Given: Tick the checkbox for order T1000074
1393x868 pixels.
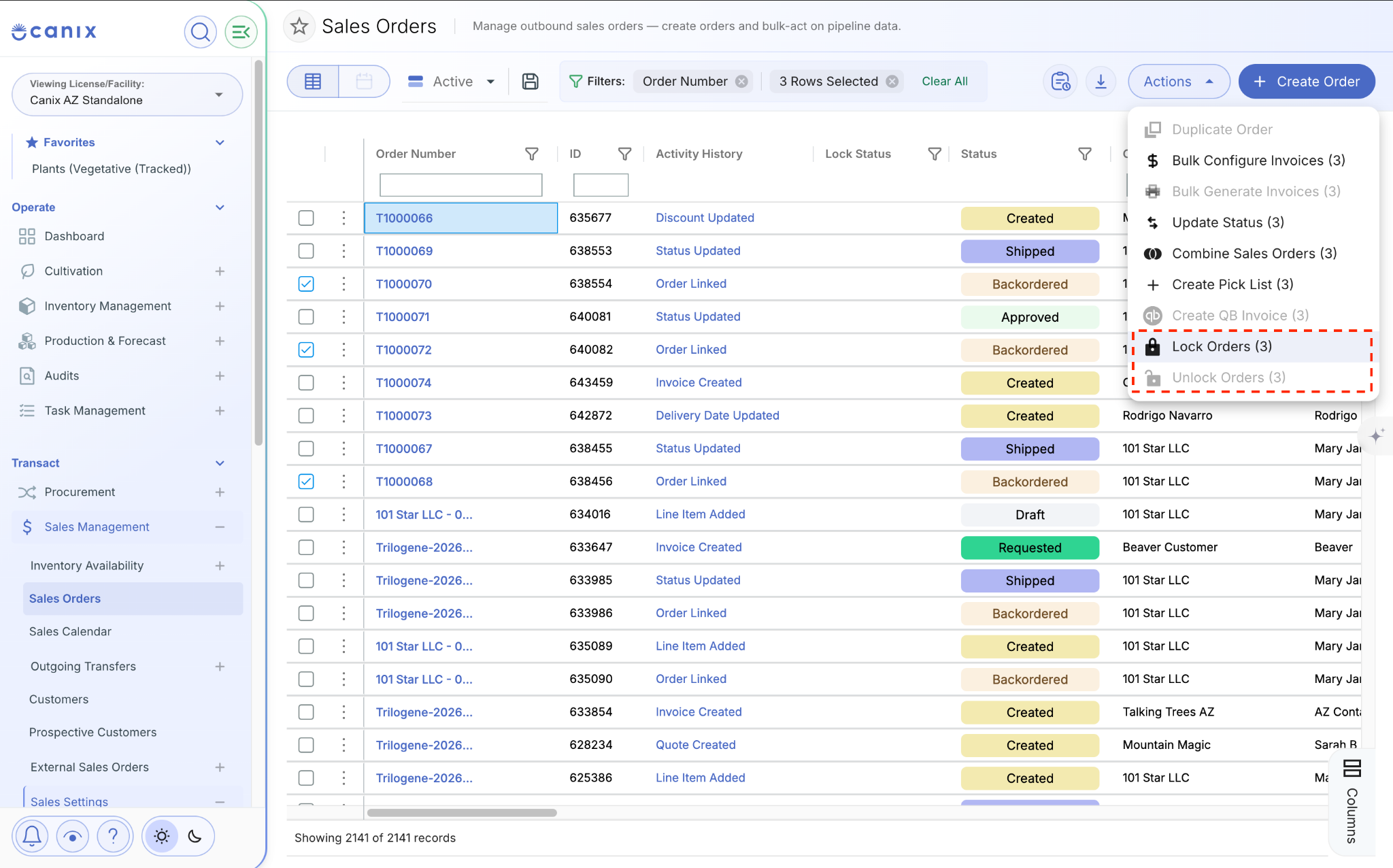Looking at the screenshot, I should pyautogui.click(x=306, y=382).
